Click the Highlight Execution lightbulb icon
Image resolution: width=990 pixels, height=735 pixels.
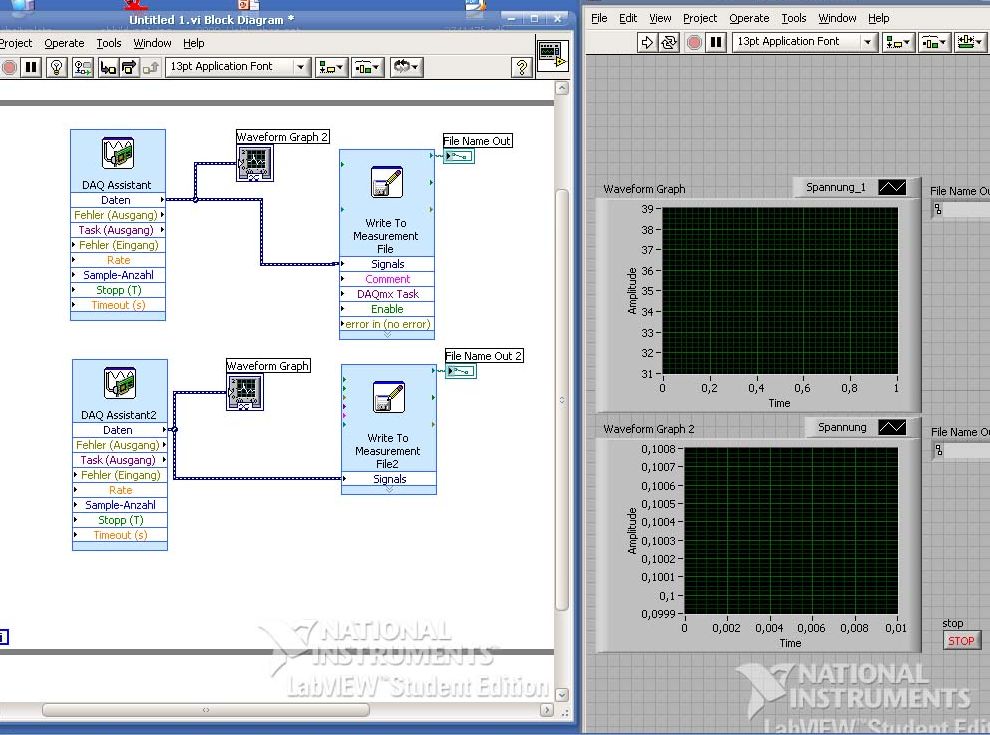click(57, 67)
